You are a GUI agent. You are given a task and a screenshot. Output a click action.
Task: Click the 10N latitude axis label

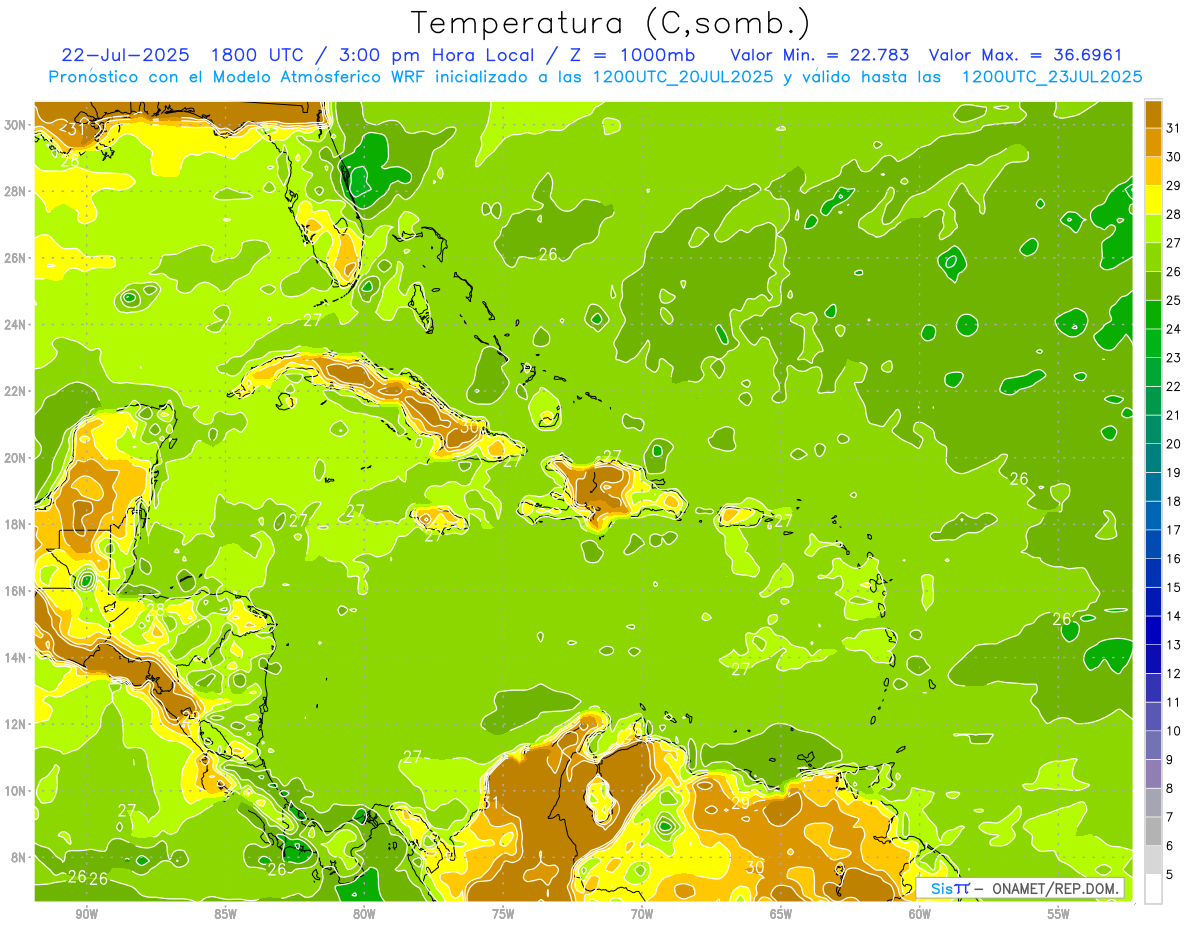[x=15, y=791]
